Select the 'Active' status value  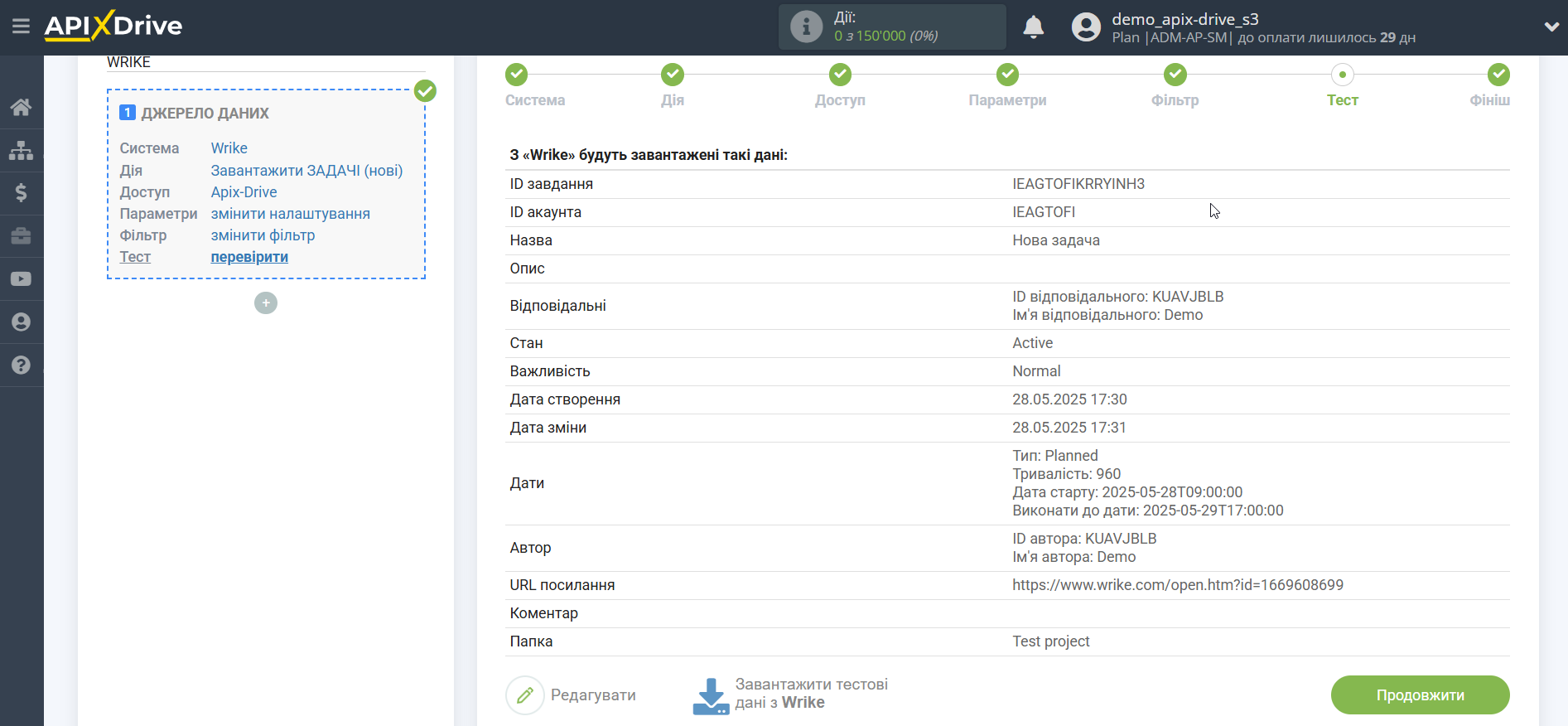[1032, 343]
